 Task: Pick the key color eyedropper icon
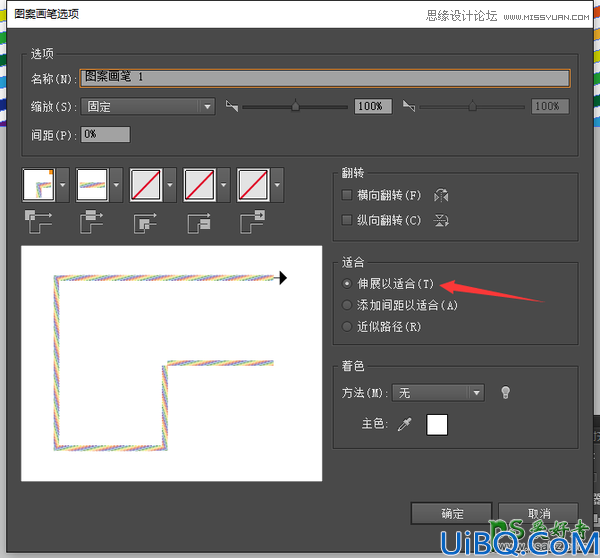(x=404, y=424)
